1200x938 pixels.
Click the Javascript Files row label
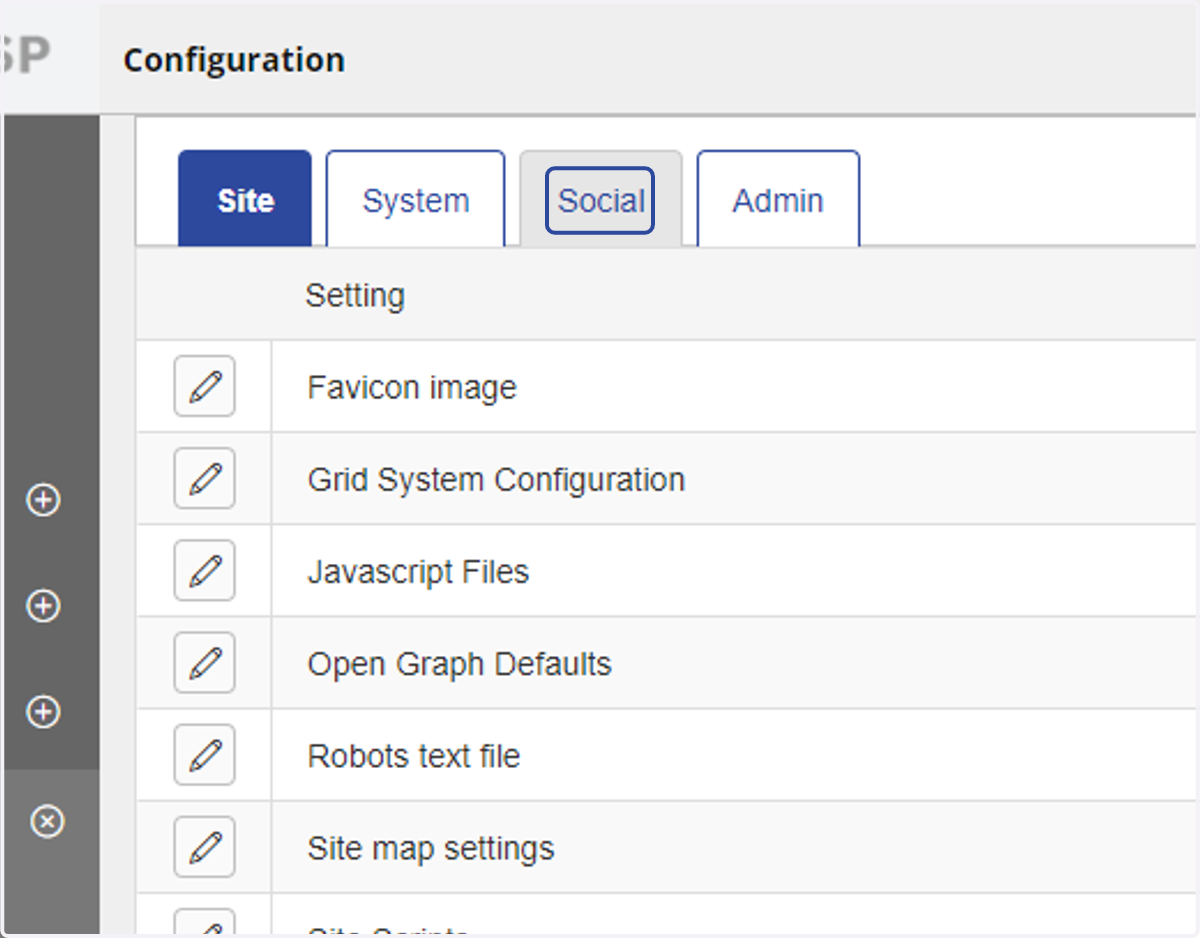coord(418,572)
